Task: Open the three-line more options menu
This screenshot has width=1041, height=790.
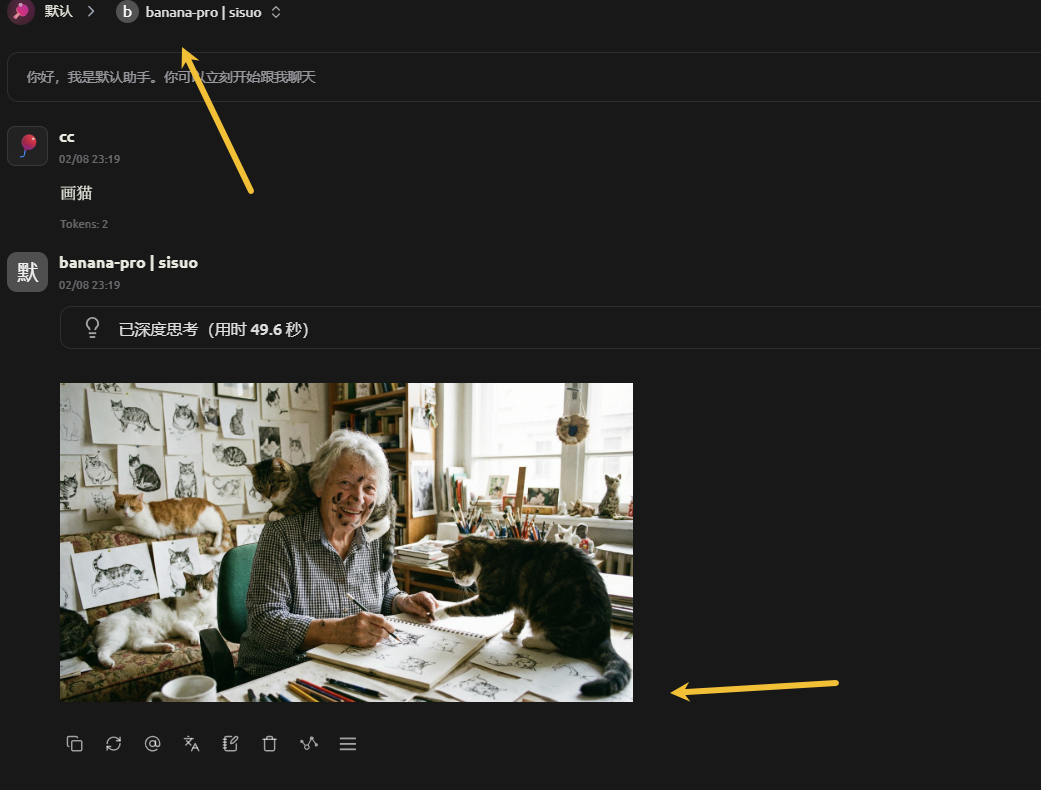Action: (x=347, y=744)
